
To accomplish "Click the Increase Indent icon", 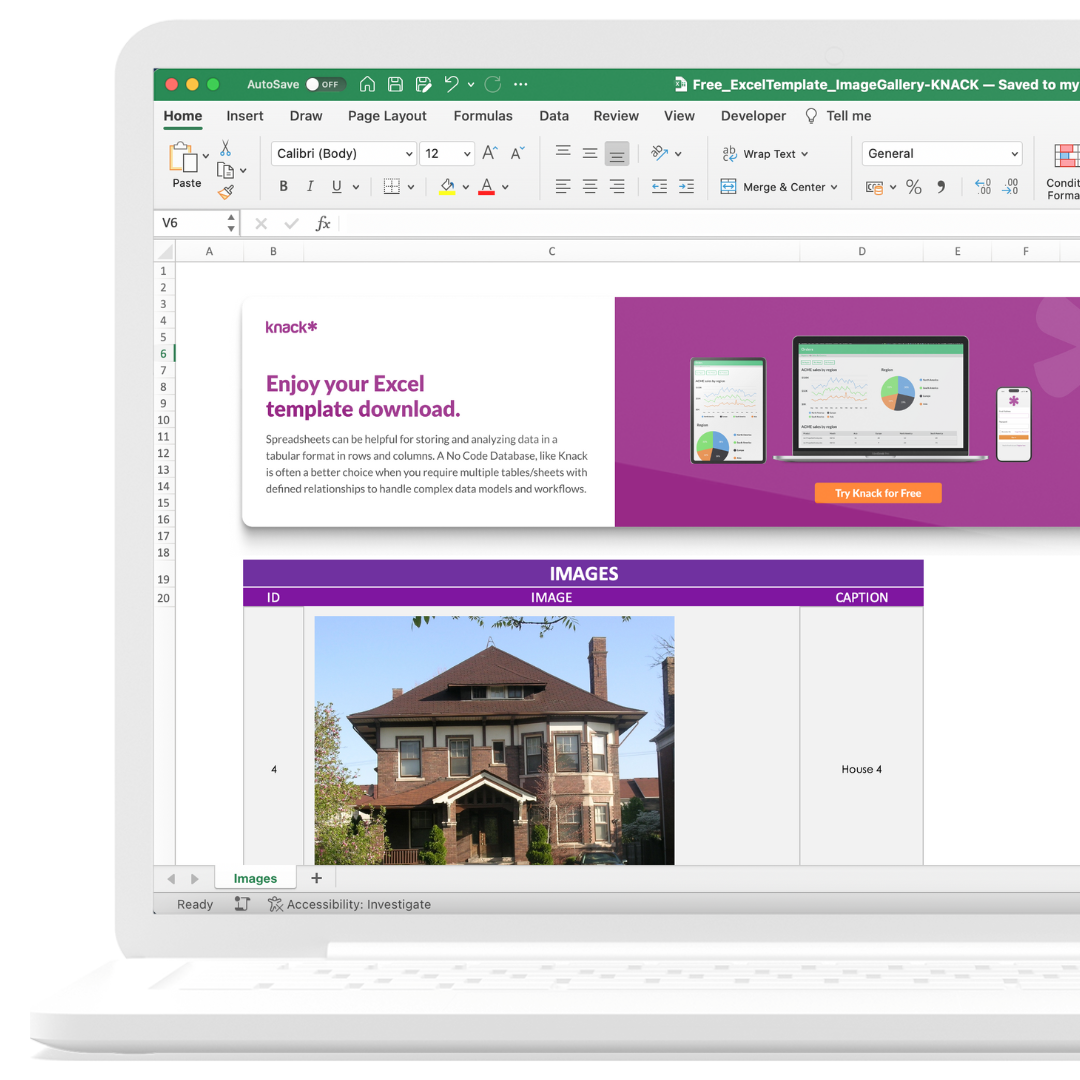I will click(x=686, y=187).
